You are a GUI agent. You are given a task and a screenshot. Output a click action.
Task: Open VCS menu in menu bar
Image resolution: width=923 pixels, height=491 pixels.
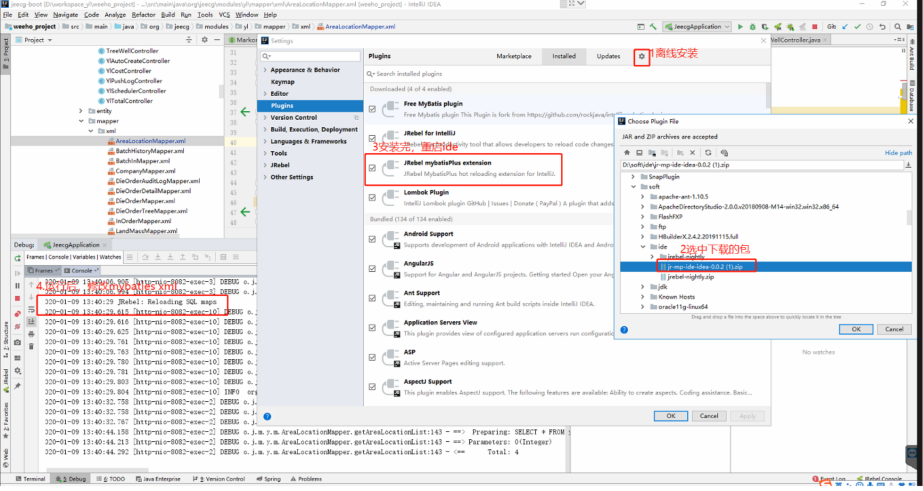point(224,15)
